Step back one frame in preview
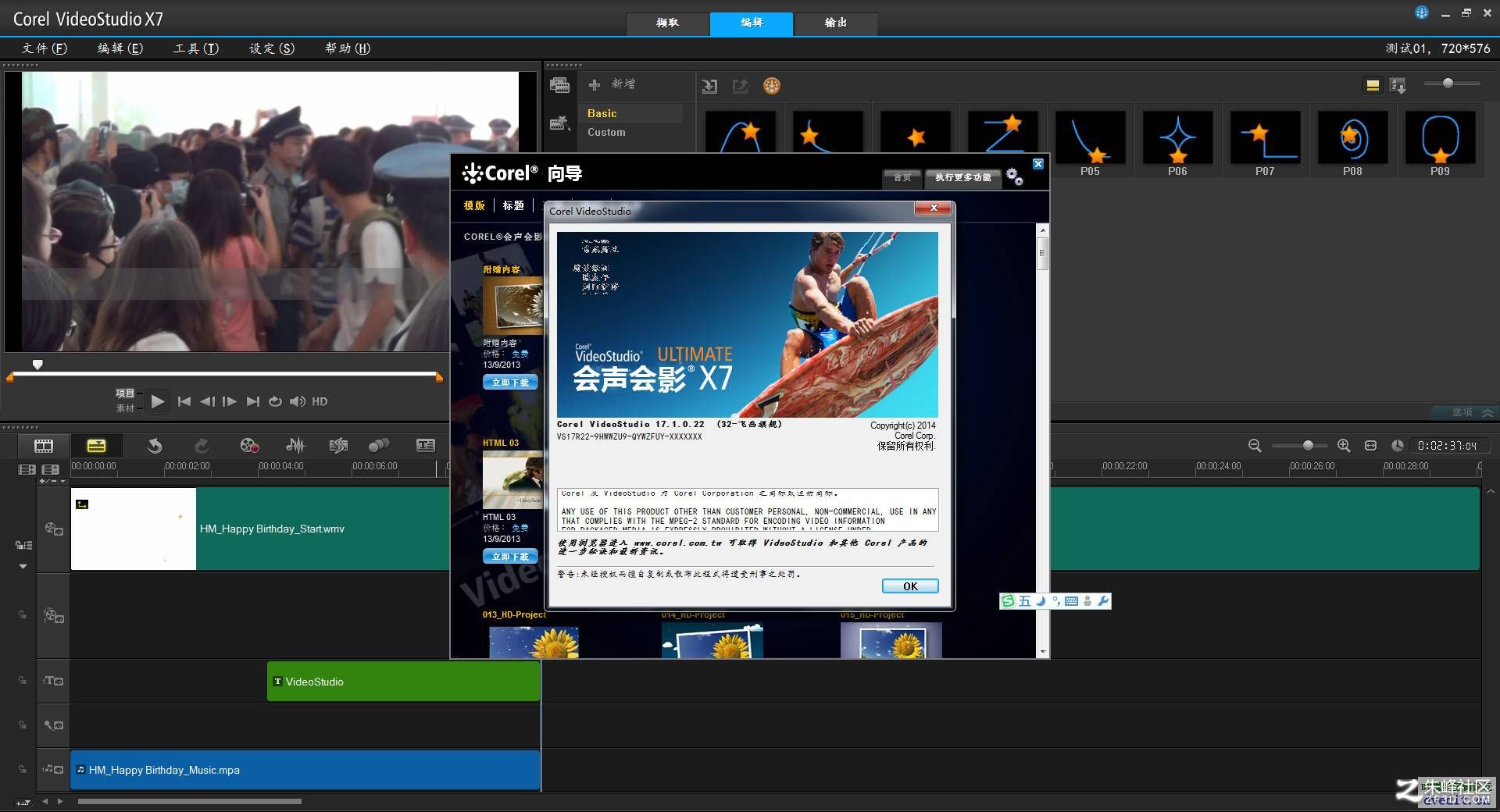 207,401
